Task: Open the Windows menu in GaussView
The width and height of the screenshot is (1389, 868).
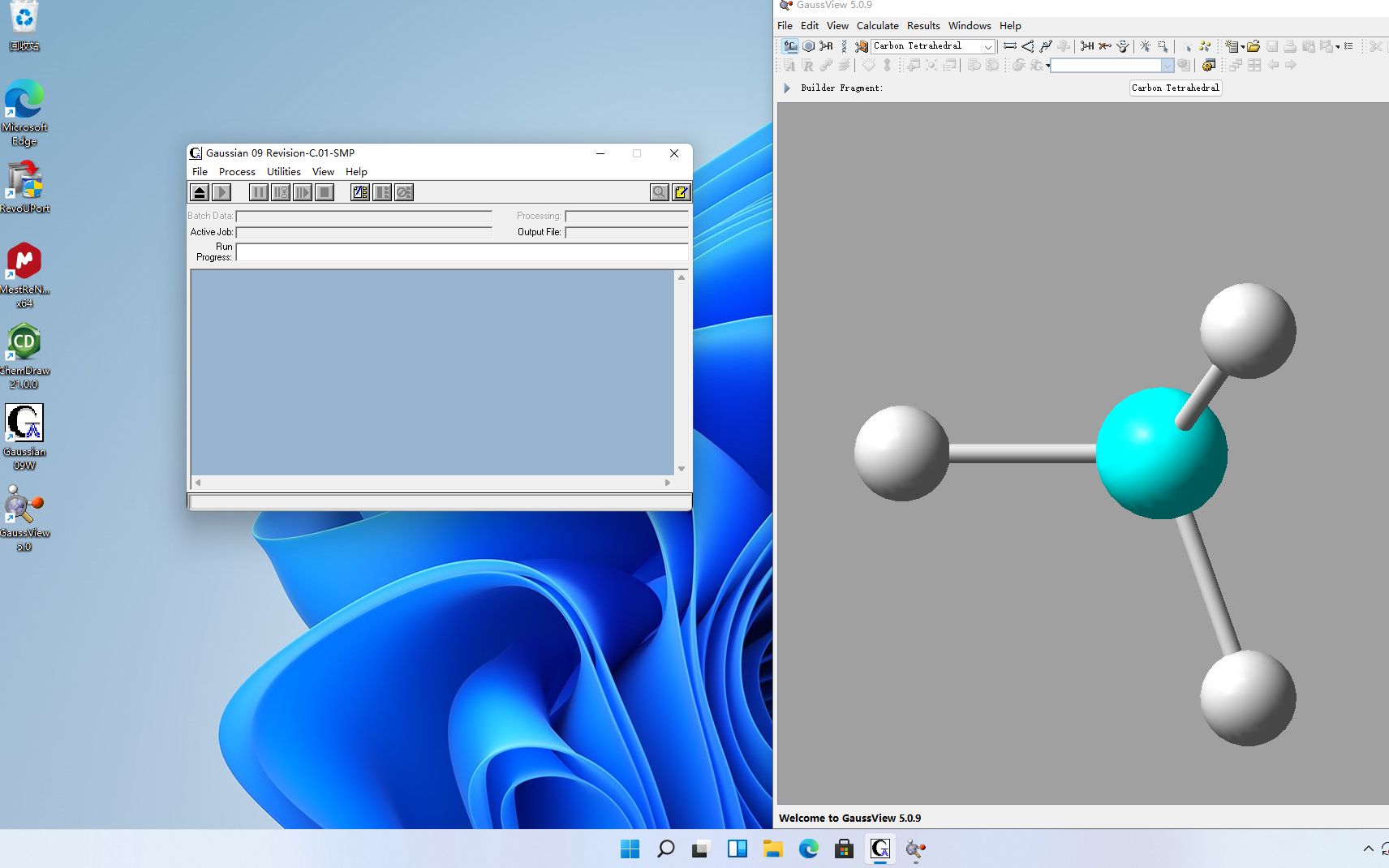Action: 970,26
